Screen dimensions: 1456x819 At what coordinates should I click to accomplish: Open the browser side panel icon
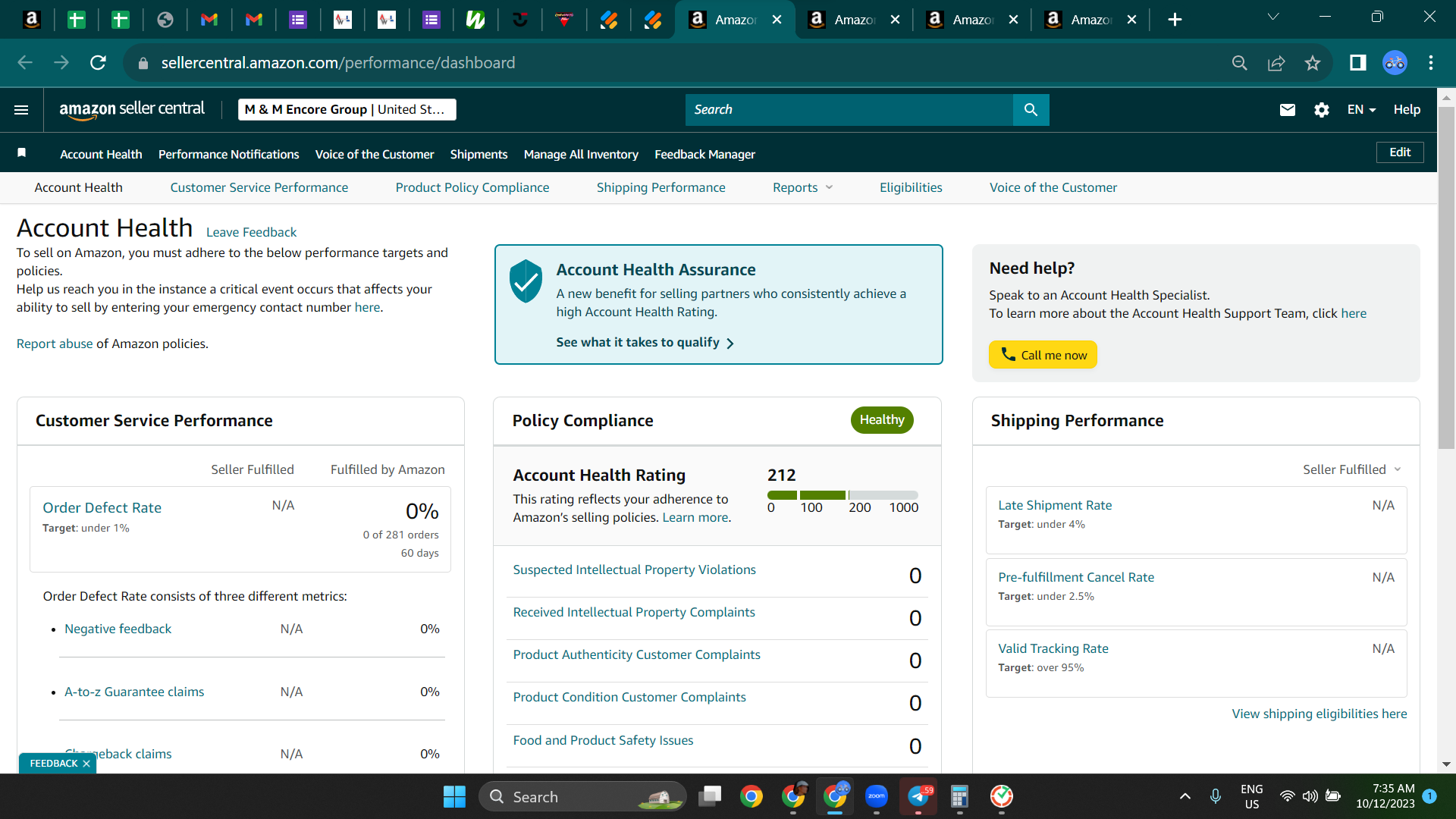1358,63
